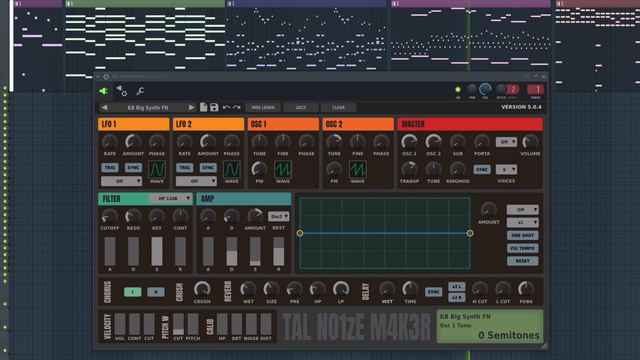Viewport: 640px width, 360px height.
Task: Toggle LFO 1 Trig button
Action: click(x=109, y=167)
